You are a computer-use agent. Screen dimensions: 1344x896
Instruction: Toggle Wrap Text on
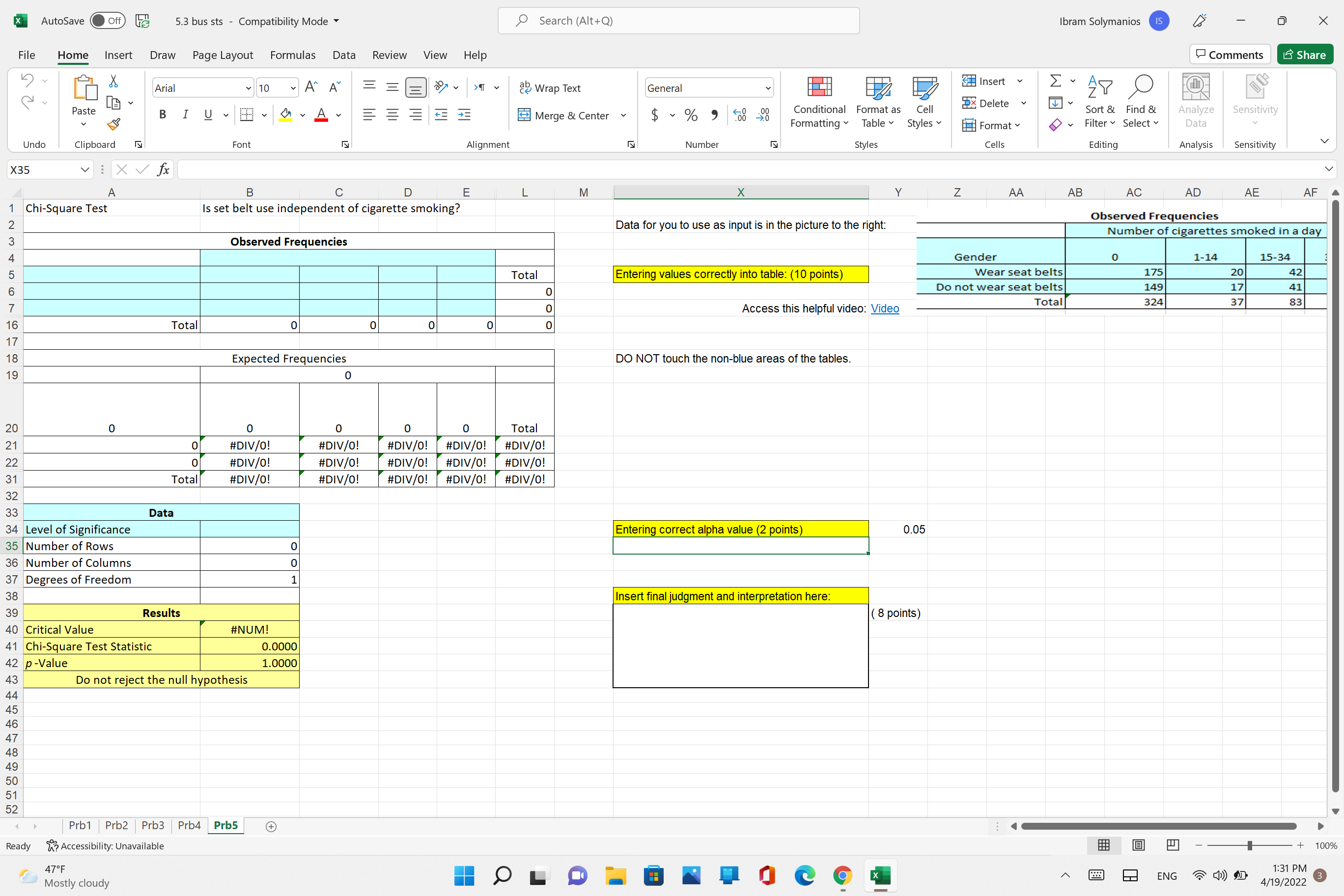coord(550,88)
